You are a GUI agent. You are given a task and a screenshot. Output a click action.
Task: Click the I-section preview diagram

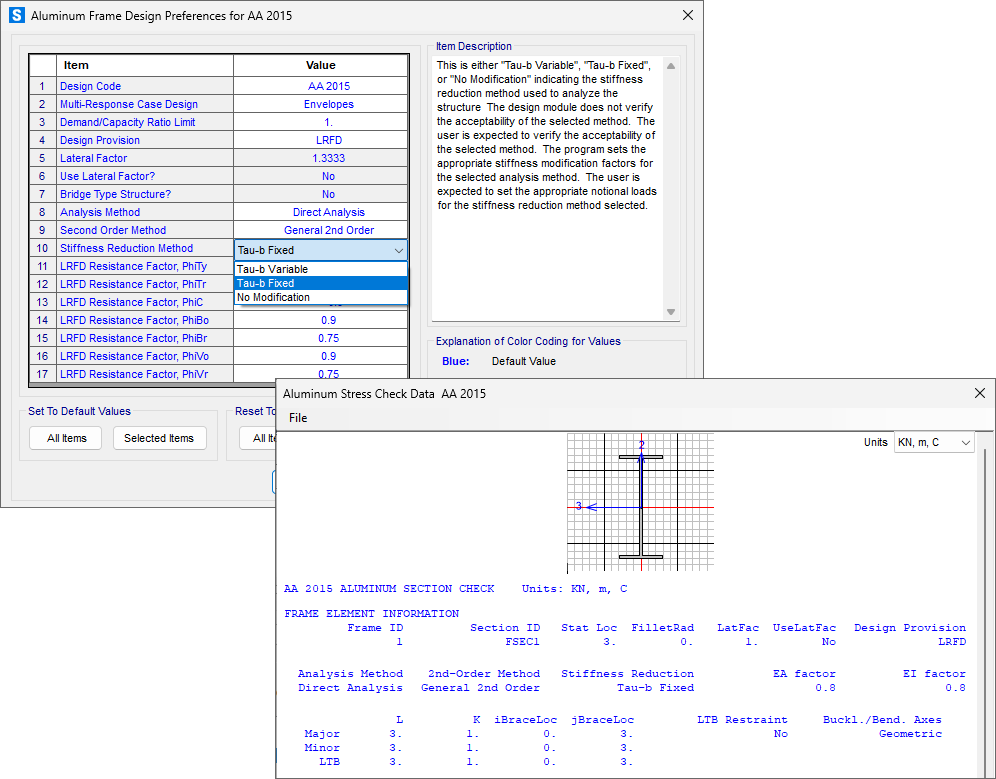640,503
